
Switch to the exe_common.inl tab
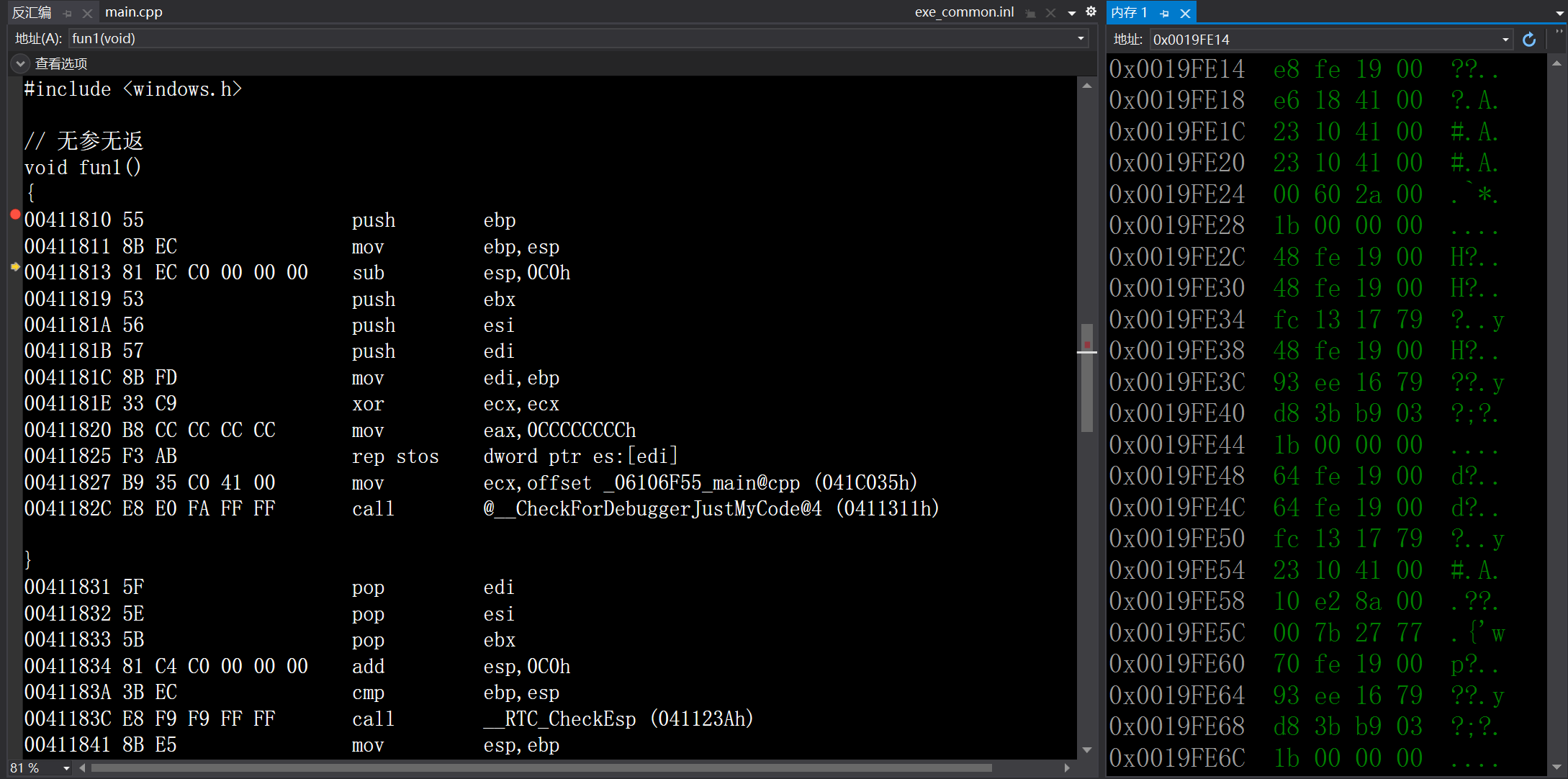[964, 12]
